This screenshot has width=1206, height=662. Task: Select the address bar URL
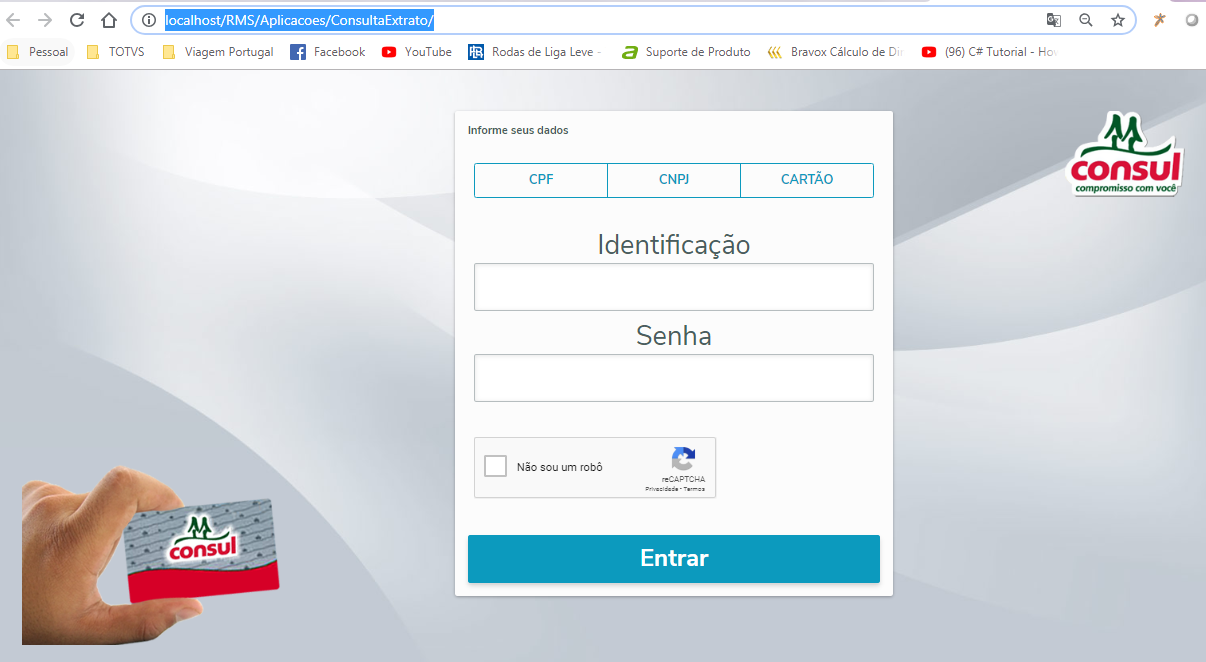pos(299,20)
